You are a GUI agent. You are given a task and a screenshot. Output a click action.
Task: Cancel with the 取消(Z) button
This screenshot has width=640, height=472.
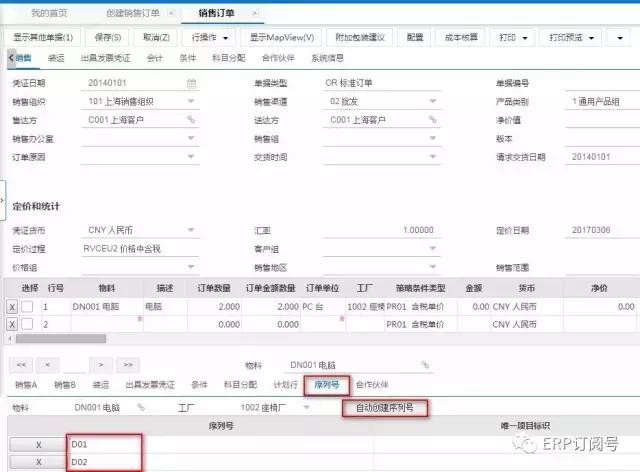(x=156, y=38)
